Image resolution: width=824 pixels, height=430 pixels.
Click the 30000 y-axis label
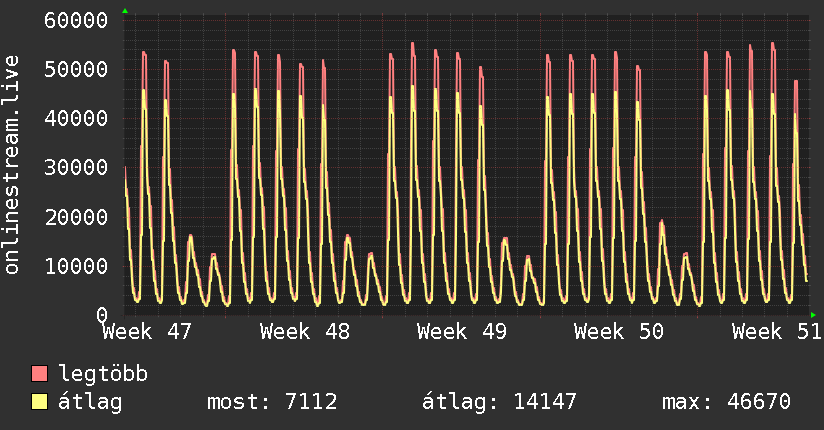pyautogui.click(x=76, y=168)
